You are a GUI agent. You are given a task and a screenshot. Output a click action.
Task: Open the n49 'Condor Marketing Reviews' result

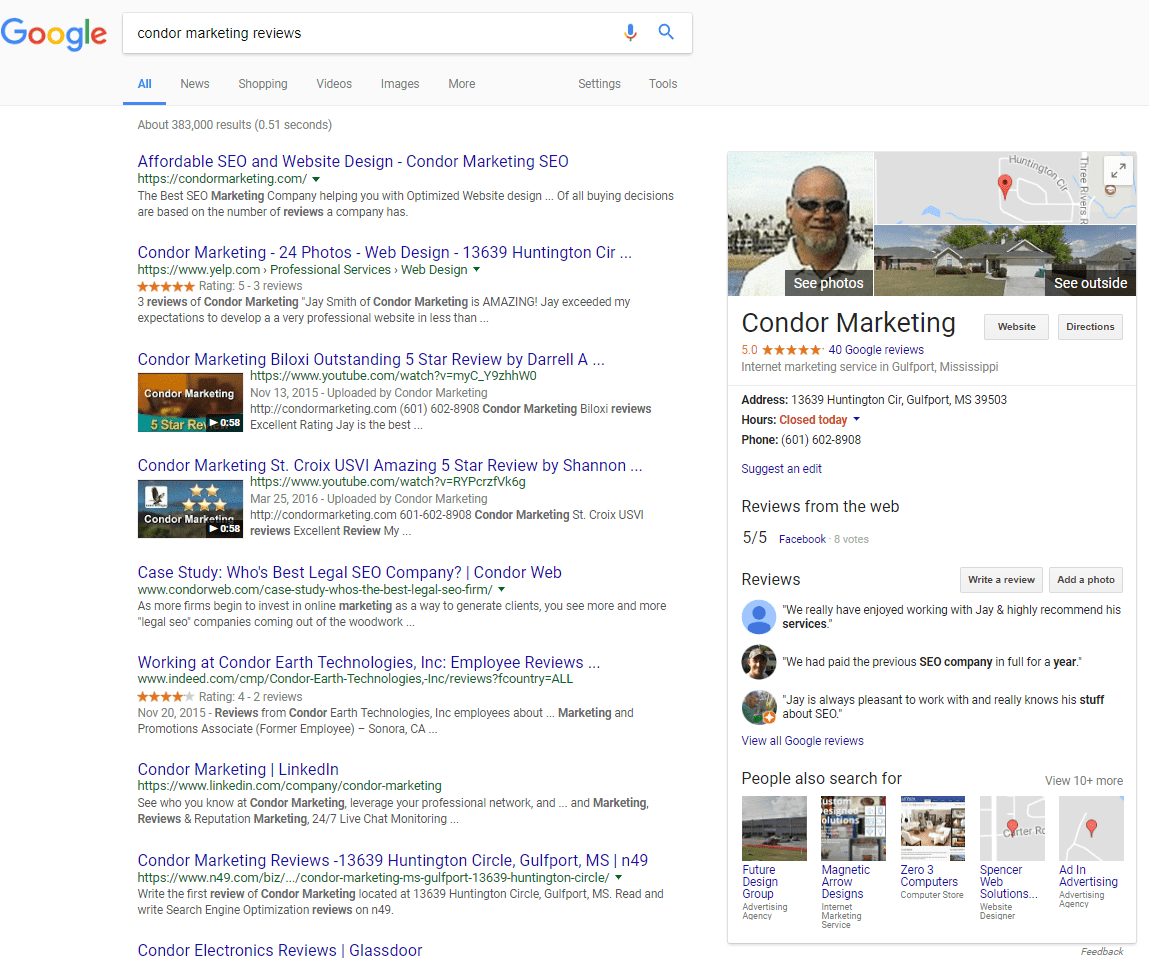(393, 861)
